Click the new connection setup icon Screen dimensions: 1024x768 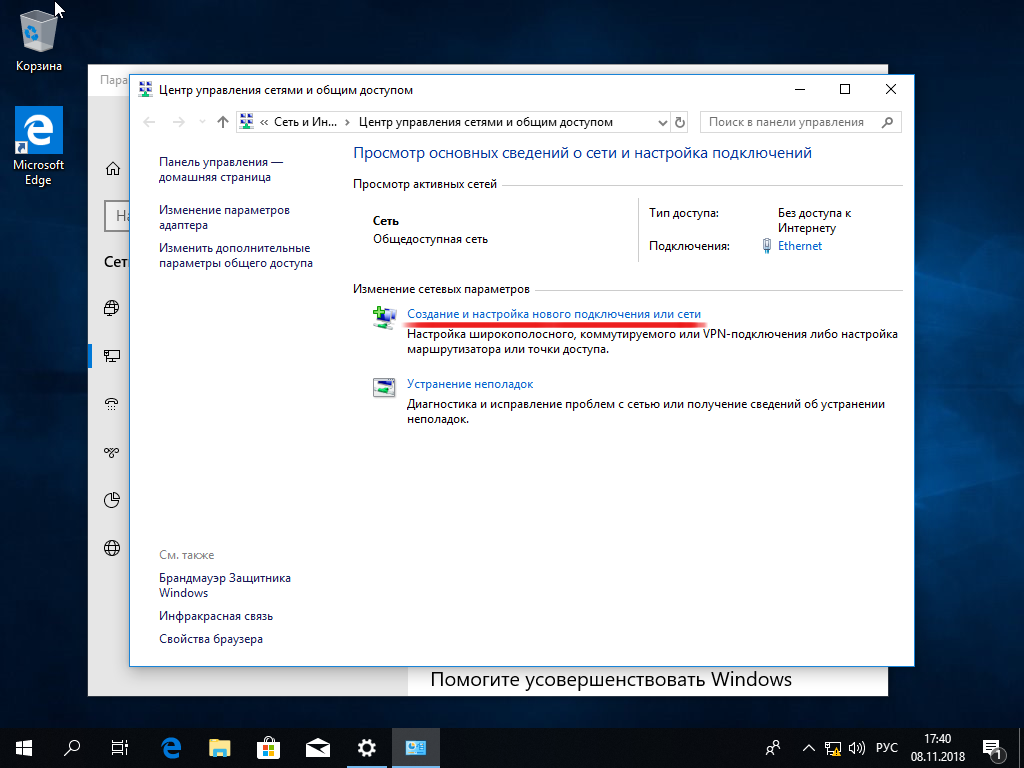point(385,317)
